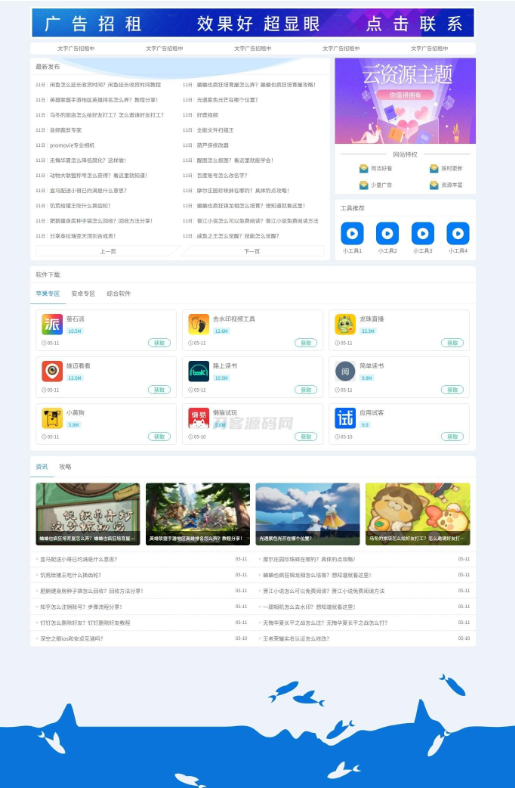The height and width of the screenshot is (788, 515).
Task: Select the 攻略 tab
Action: (x=65, y=467)
